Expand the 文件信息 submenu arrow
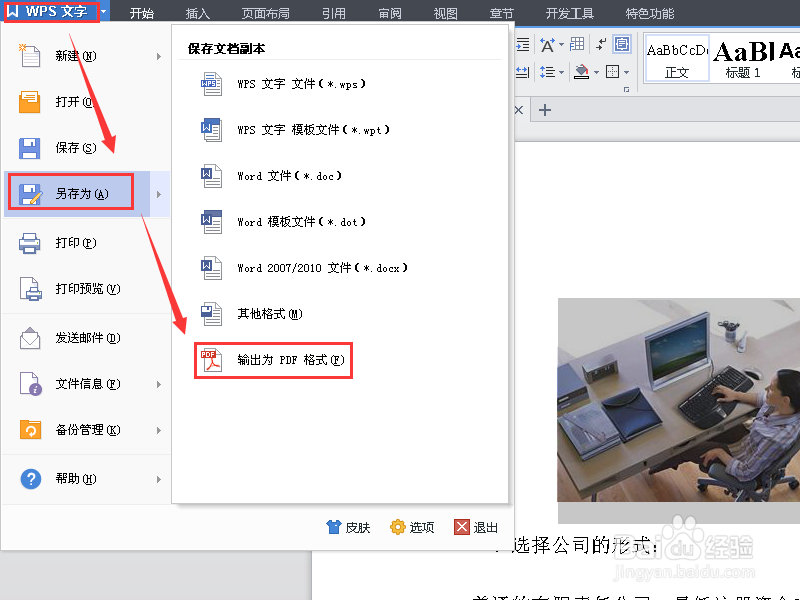Viewport: 800px width, 600px height. click(159, 384)
